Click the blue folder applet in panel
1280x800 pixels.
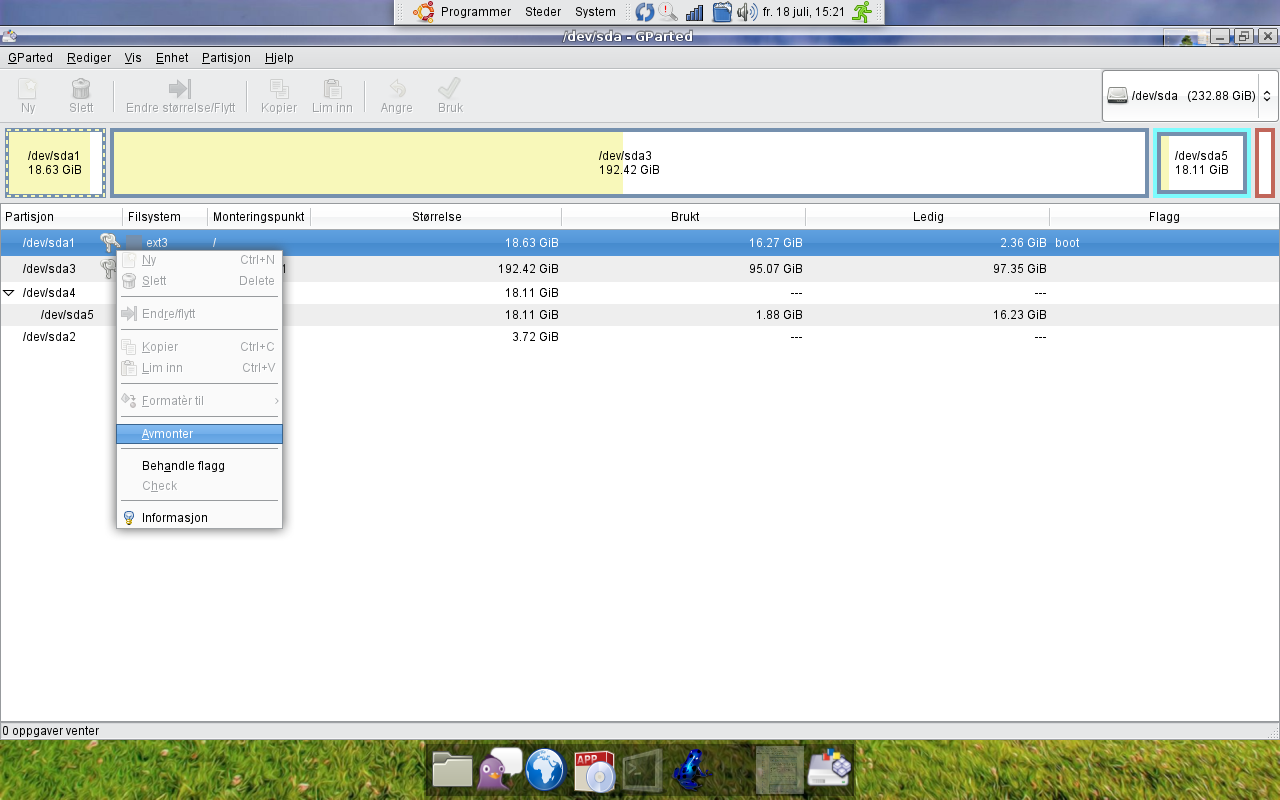coord(722,12)
